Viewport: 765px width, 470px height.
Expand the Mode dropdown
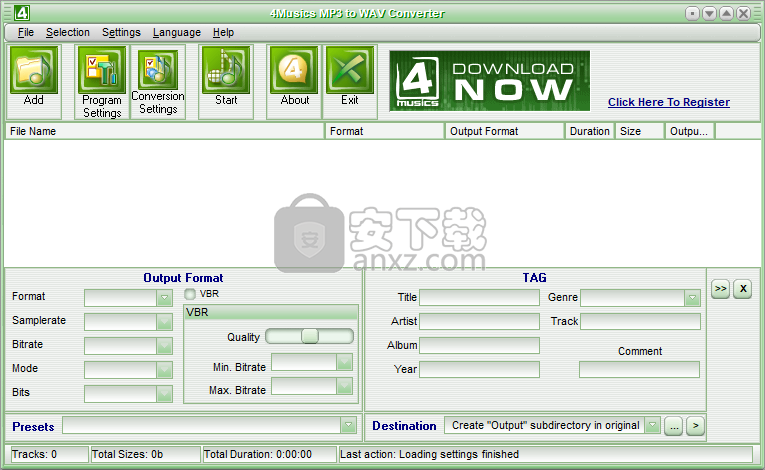pos(164,369)
